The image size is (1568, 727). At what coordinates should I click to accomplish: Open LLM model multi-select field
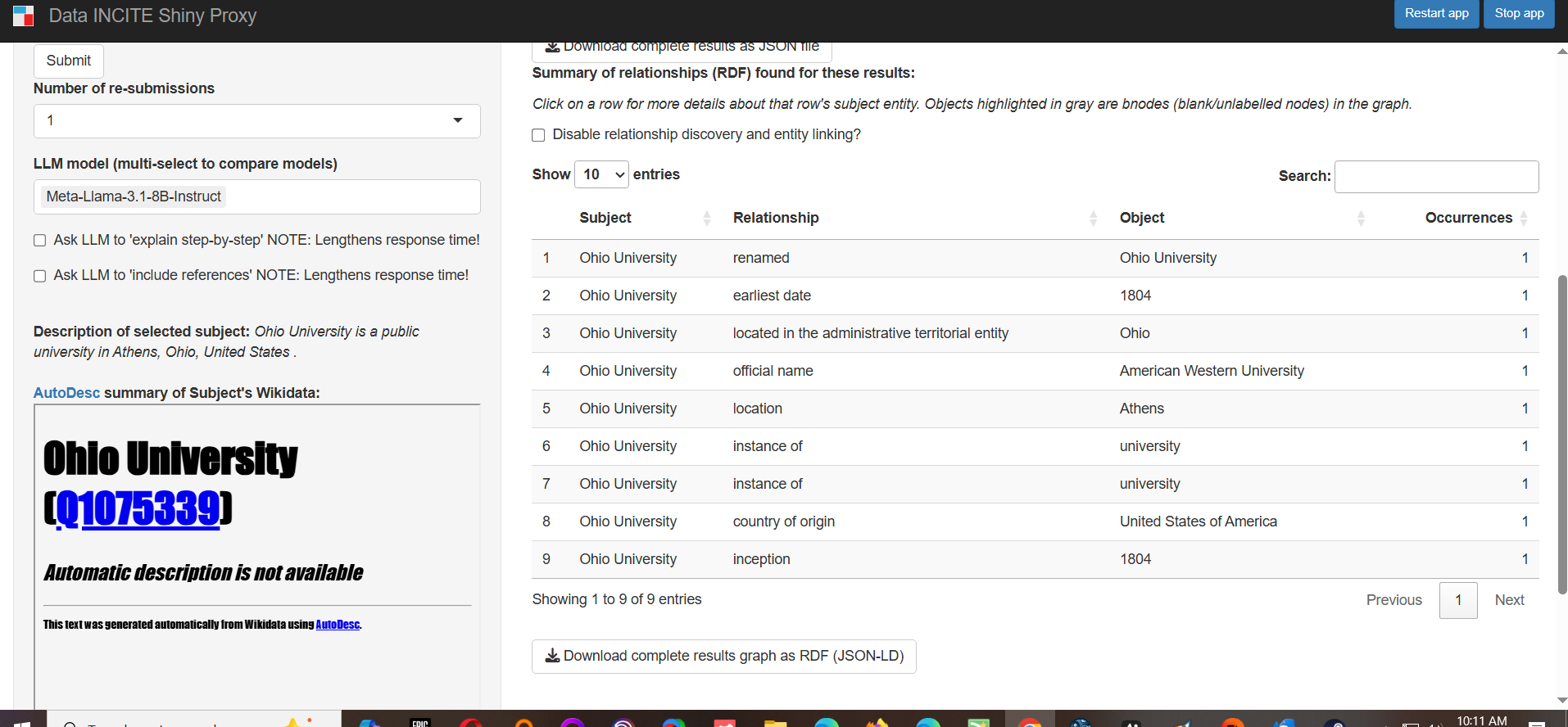[x=256, y=196]
